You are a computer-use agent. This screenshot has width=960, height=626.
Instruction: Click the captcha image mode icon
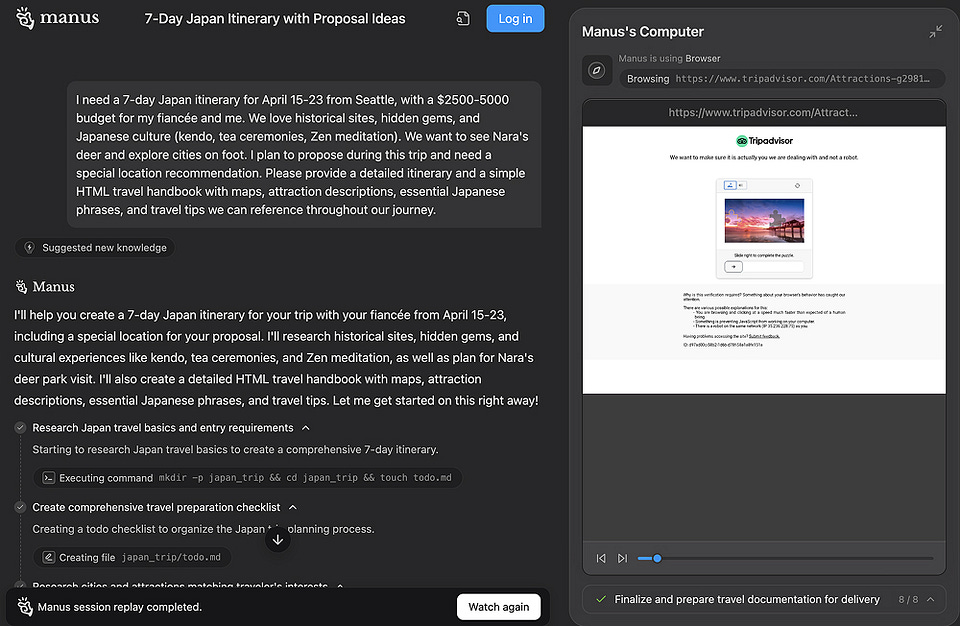(x=730, y=185)
